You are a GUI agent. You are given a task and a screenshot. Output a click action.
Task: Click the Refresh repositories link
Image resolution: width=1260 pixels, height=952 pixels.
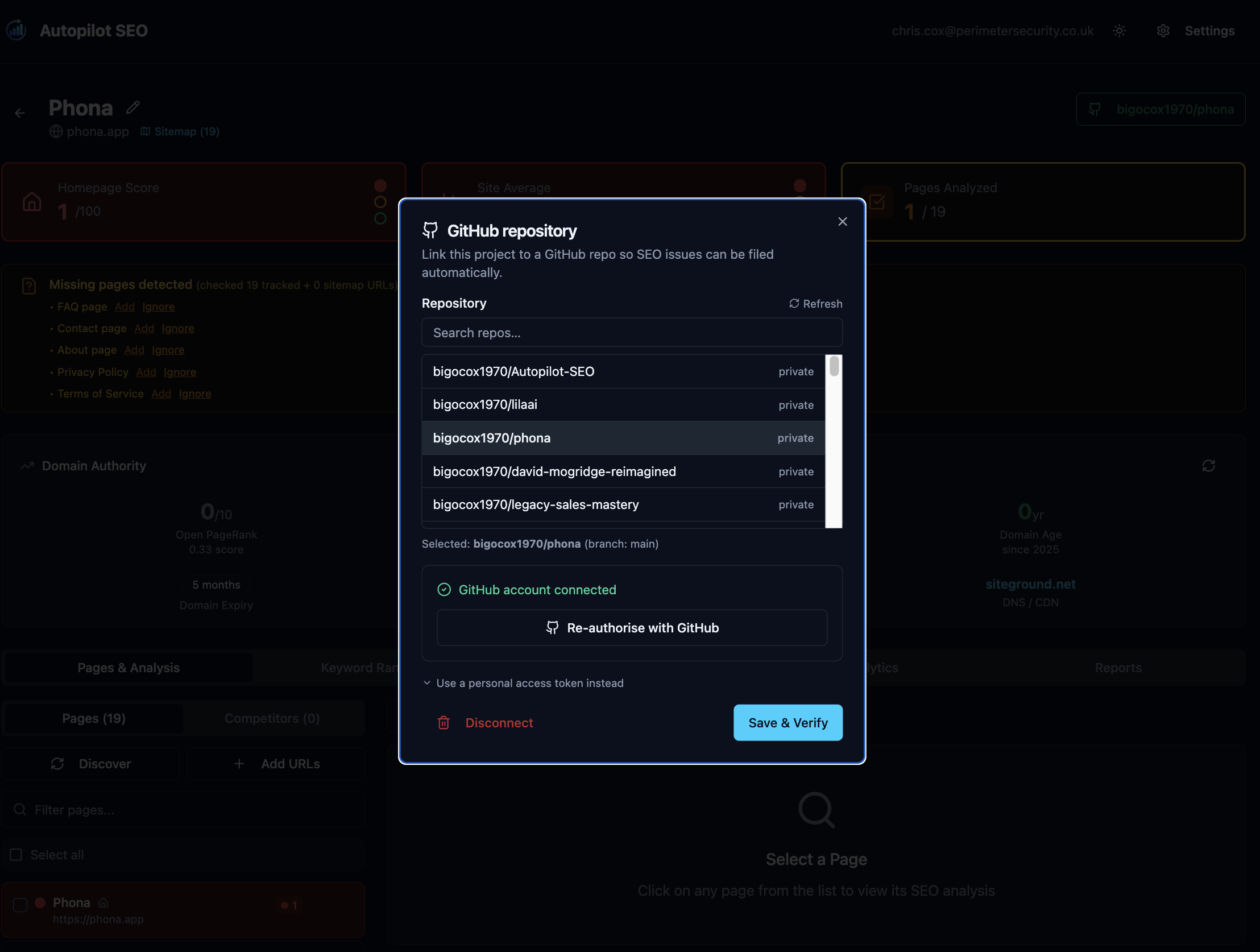tap(815, 304)
